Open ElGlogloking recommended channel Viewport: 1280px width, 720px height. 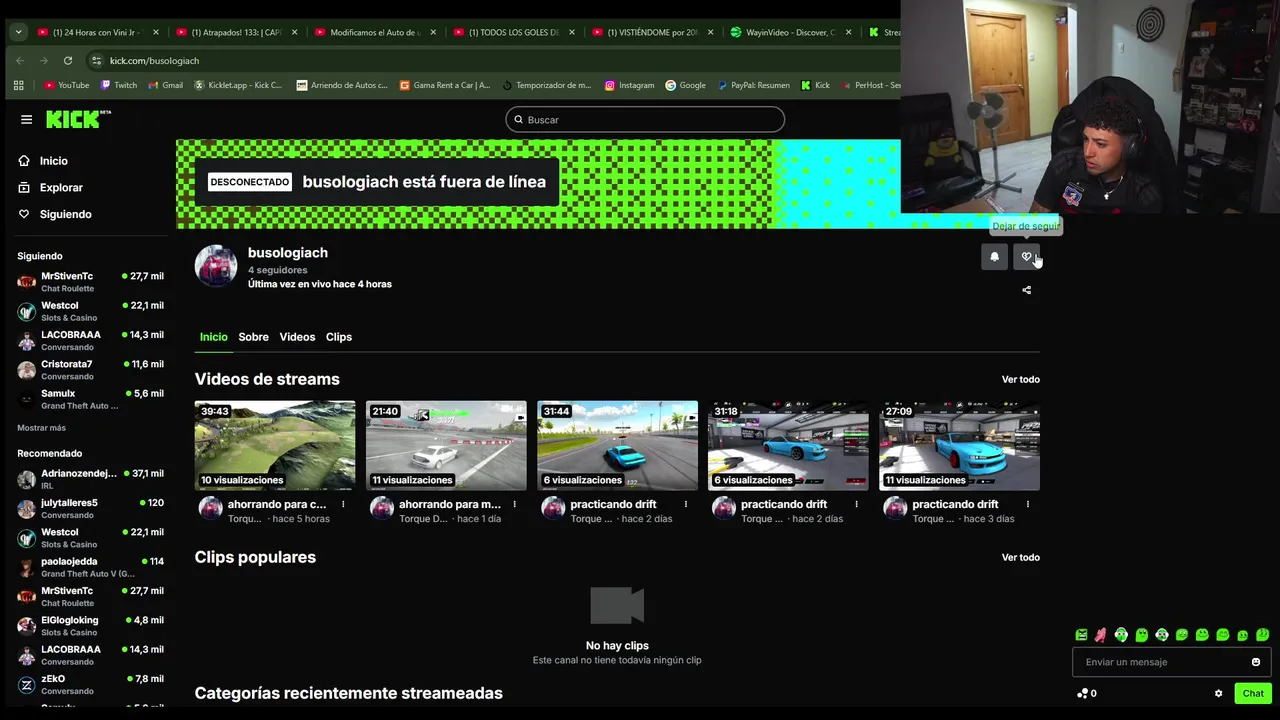point(90,626)
